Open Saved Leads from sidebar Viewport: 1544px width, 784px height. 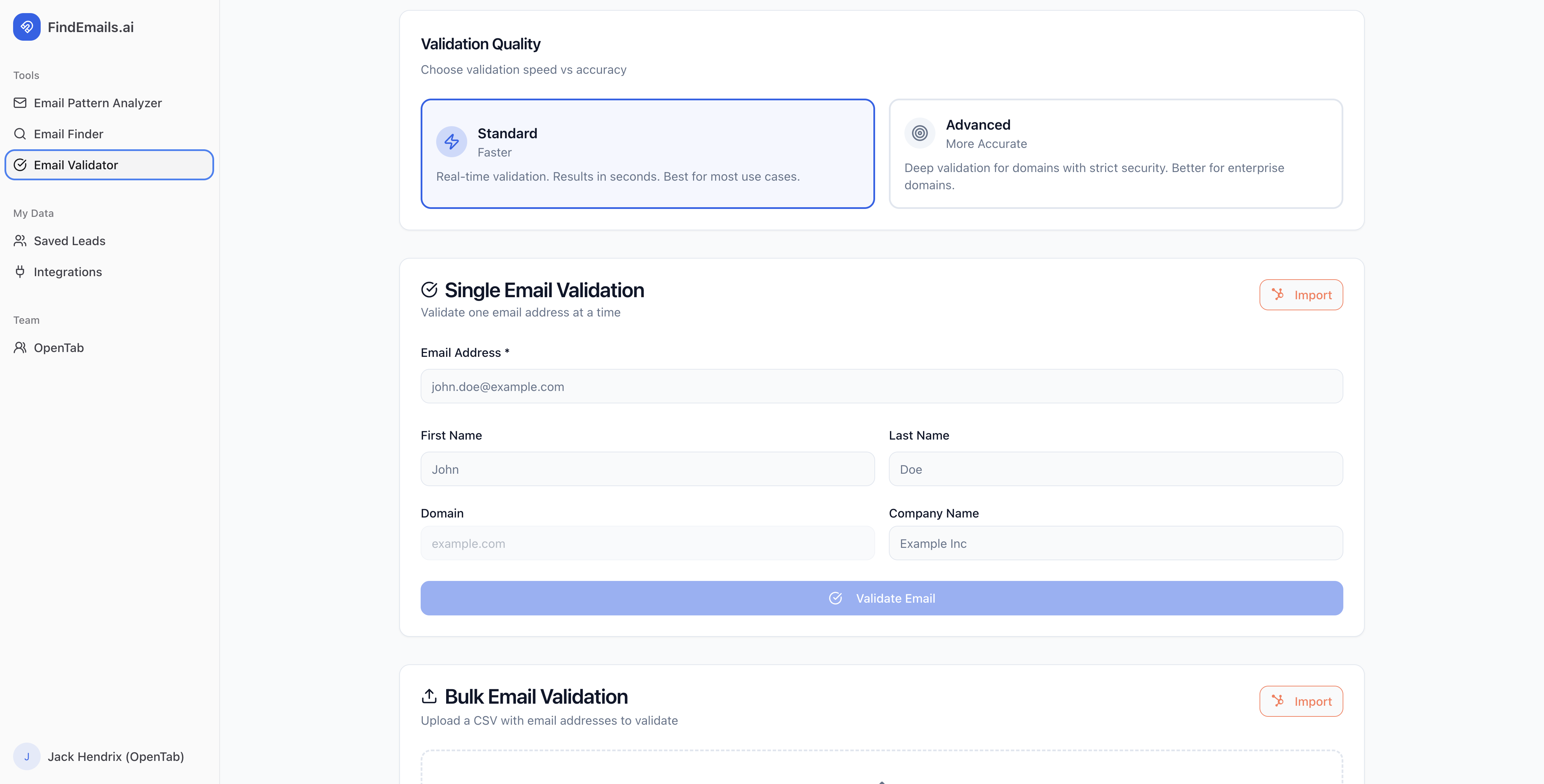(70, 240)
